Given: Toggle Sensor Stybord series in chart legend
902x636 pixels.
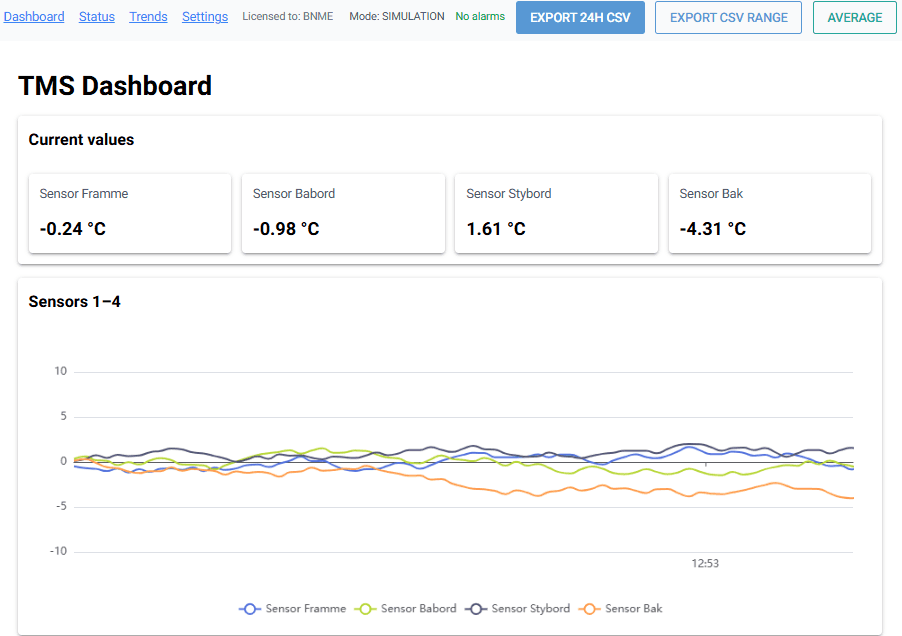Looking at the screenshot, I should (x=517, y=608).
